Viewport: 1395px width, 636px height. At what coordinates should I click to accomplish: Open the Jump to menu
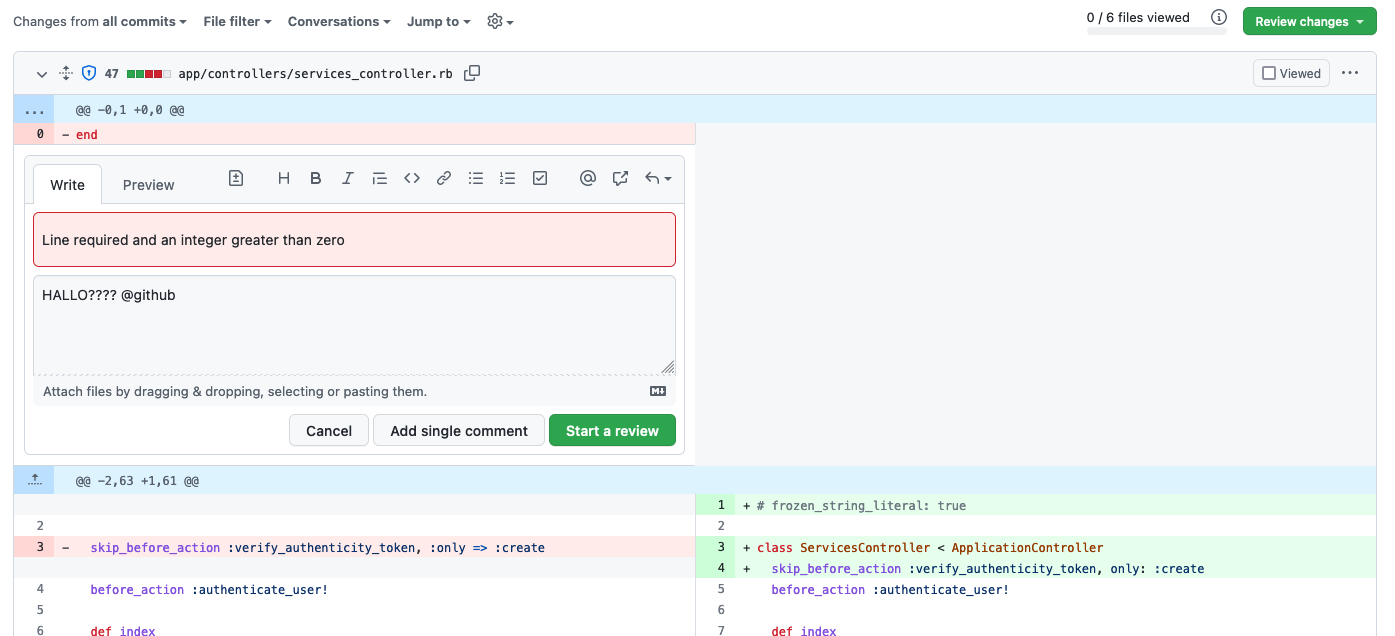438,21
